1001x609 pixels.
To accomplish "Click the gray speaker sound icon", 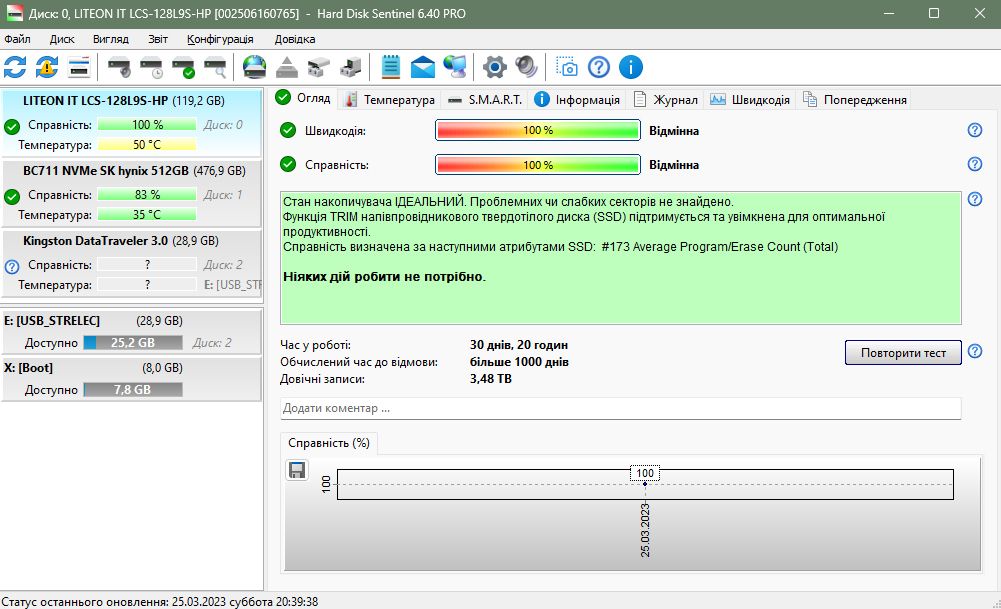I will 527,67.
